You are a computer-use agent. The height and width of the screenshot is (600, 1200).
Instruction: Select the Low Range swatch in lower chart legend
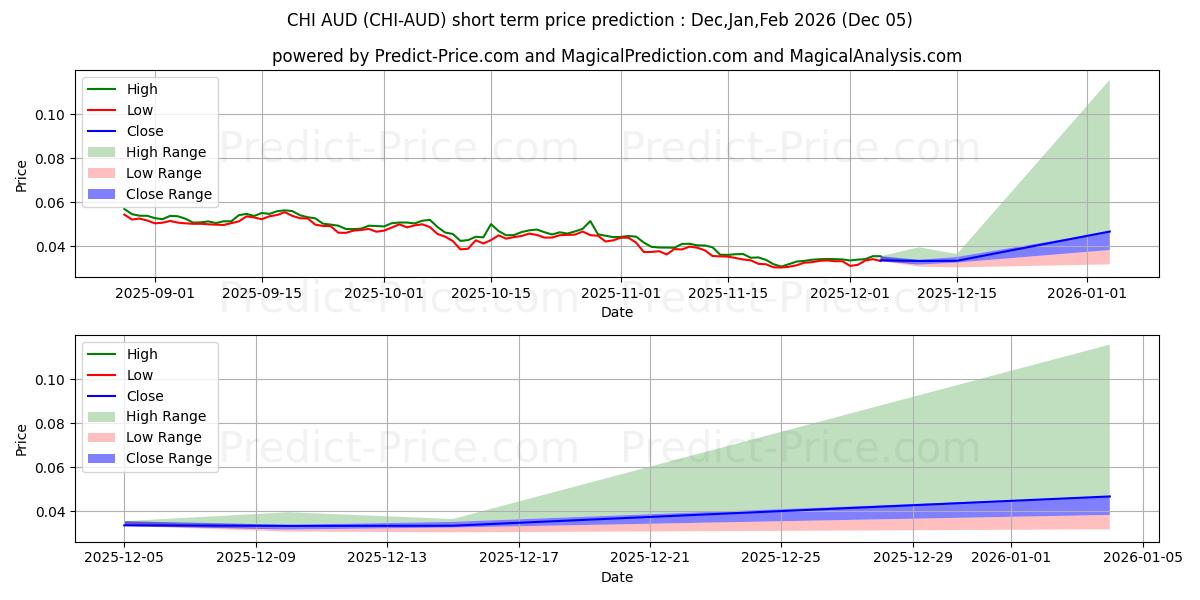click(x=103, y=437)
